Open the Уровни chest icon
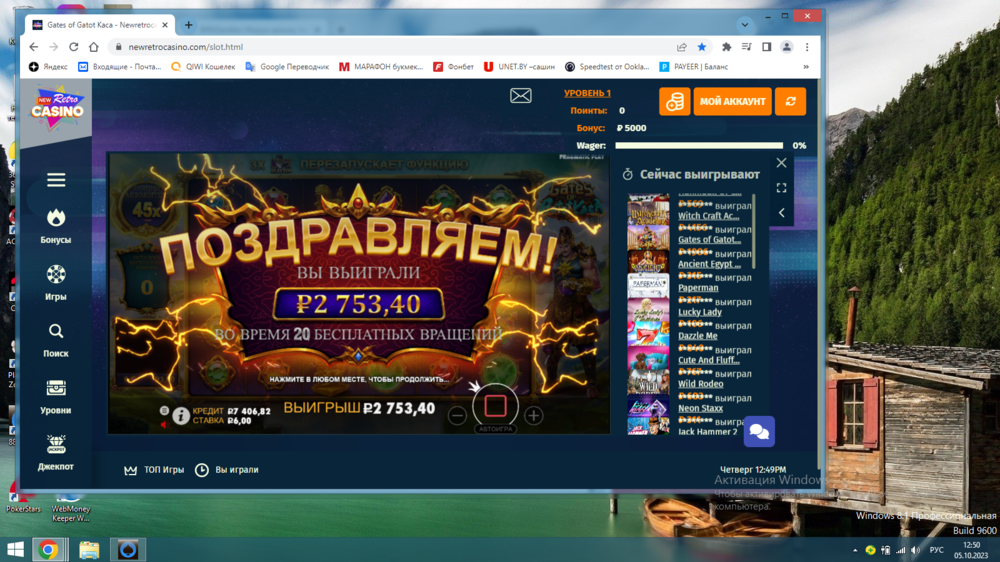 [56, 388]
